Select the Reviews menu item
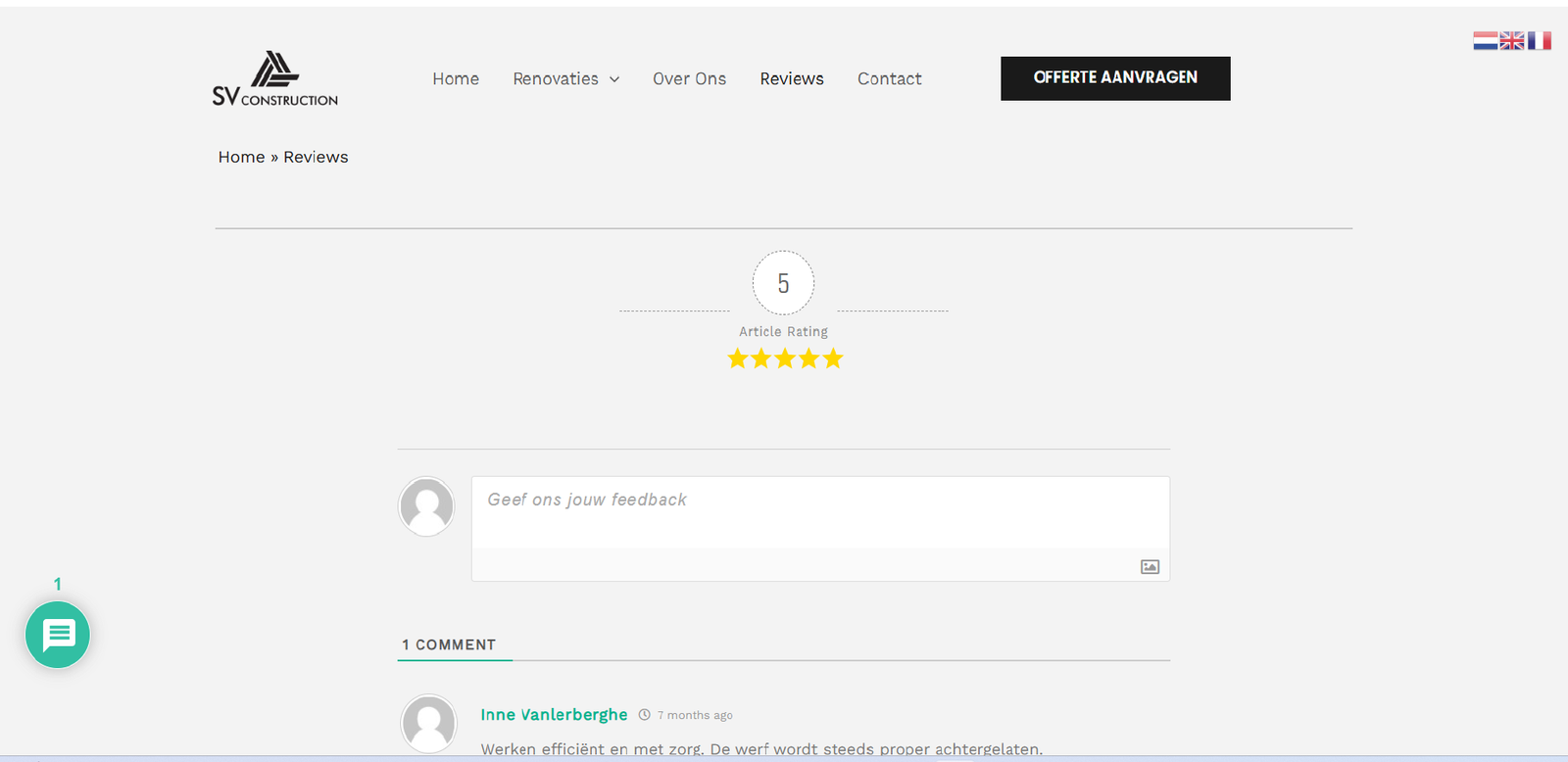Image resolution: width=1568 pixels, height=762 pixels. (x=792, y=79)
